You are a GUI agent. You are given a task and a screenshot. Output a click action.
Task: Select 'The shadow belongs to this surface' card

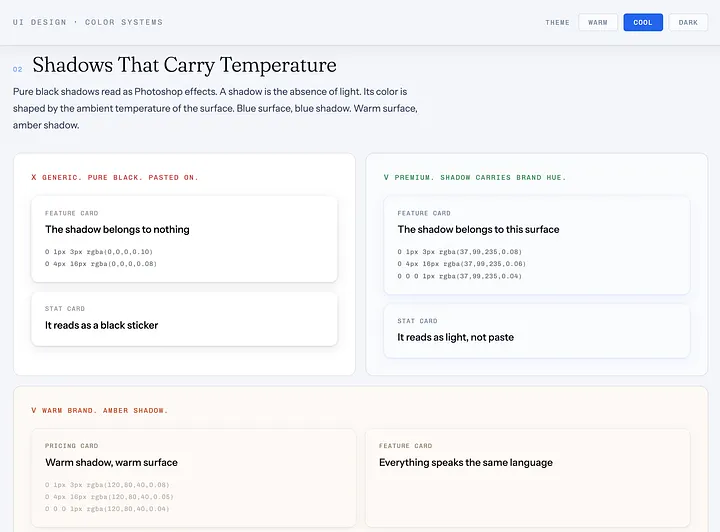536,245
